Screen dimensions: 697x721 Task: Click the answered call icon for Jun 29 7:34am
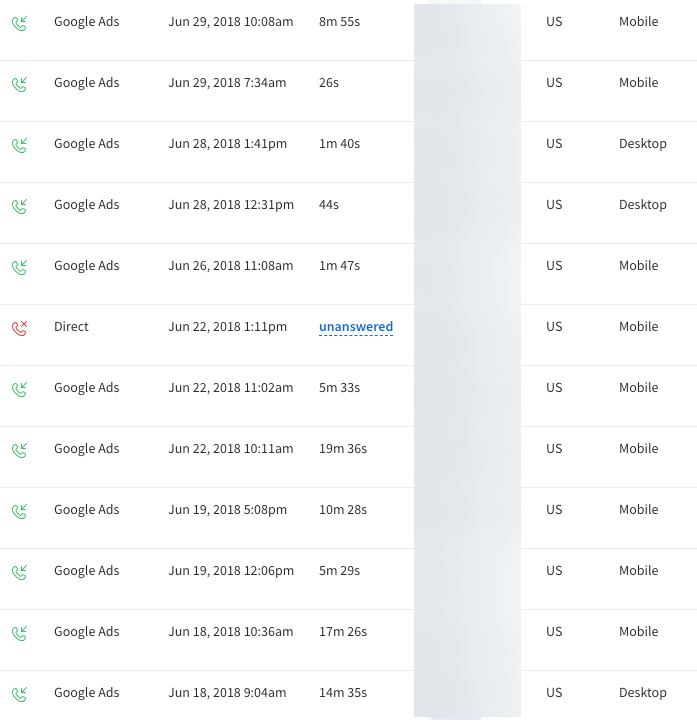tap(19, 83)
